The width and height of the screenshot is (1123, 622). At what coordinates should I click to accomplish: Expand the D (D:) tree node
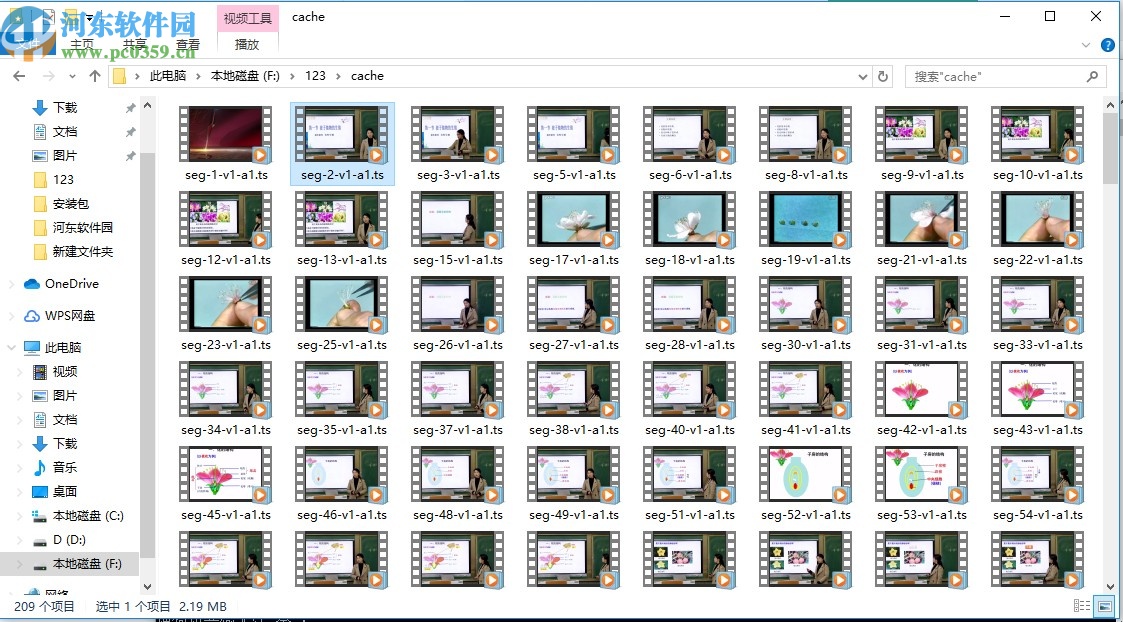tap(20, 540)
